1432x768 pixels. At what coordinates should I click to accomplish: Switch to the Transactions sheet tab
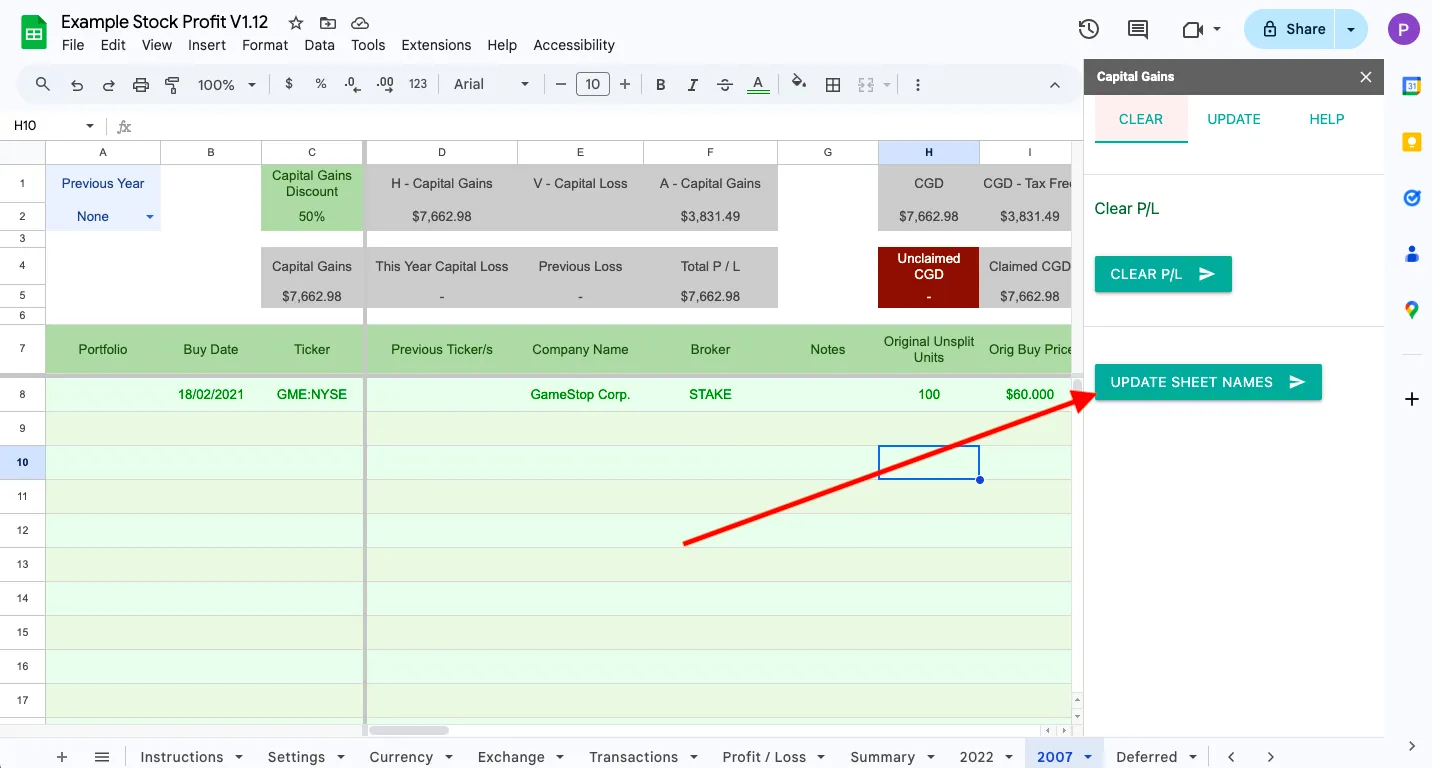pyautogui.click(x=633, y=757)
